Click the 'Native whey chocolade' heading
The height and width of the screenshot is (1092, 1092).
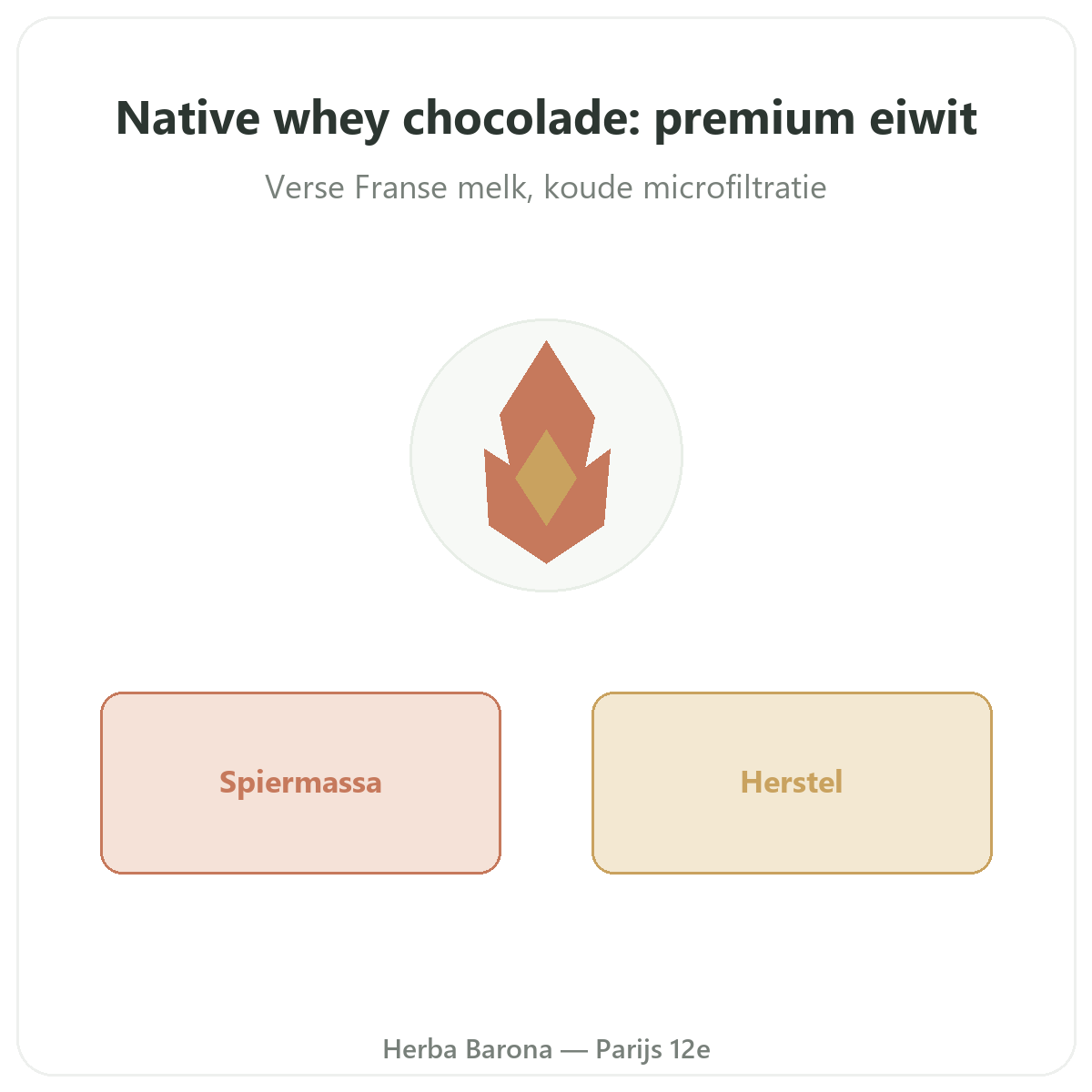(x=379, y=118)
